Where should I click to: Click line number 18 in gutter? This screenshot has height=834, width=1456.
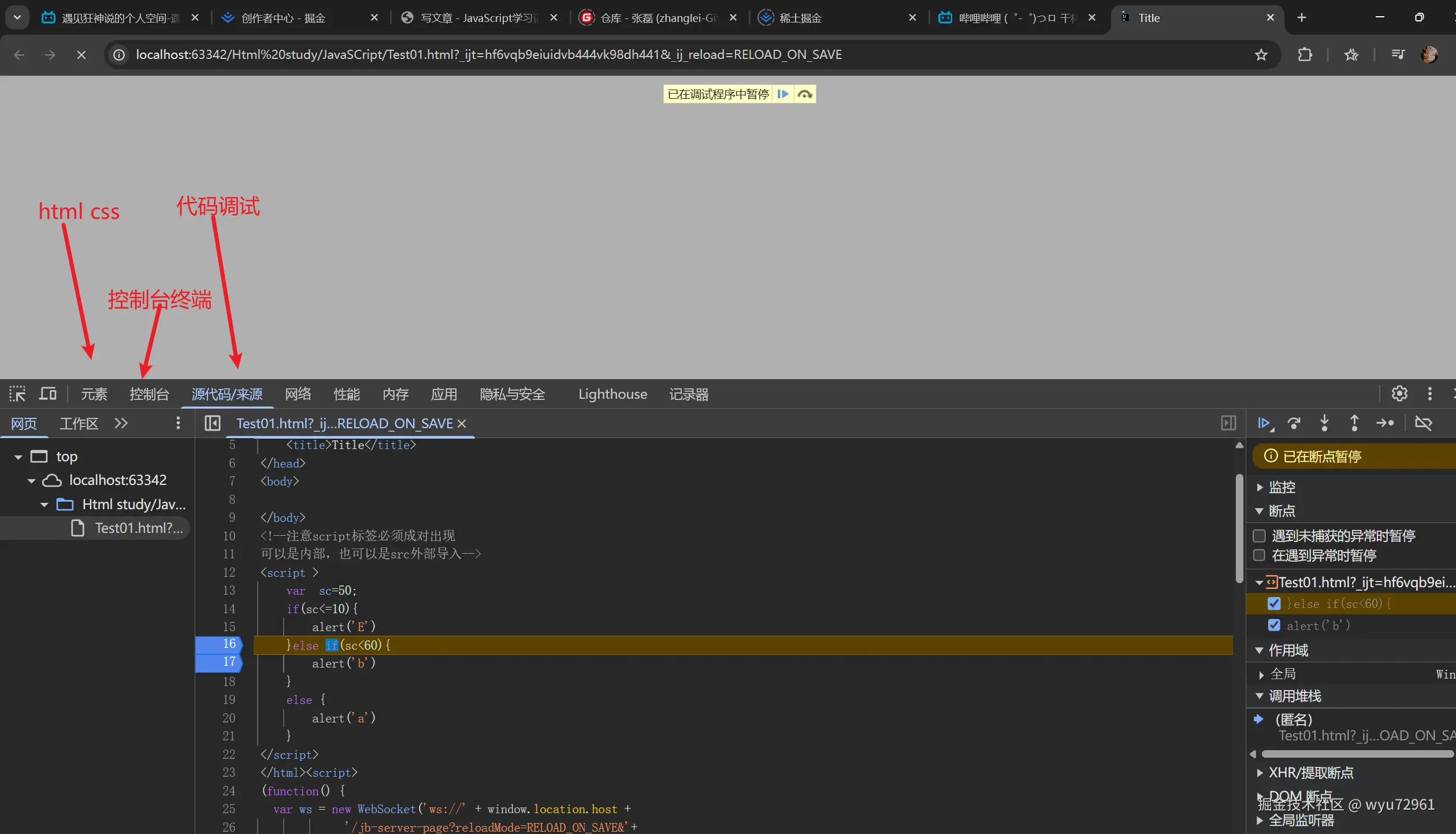click(229, 681)
